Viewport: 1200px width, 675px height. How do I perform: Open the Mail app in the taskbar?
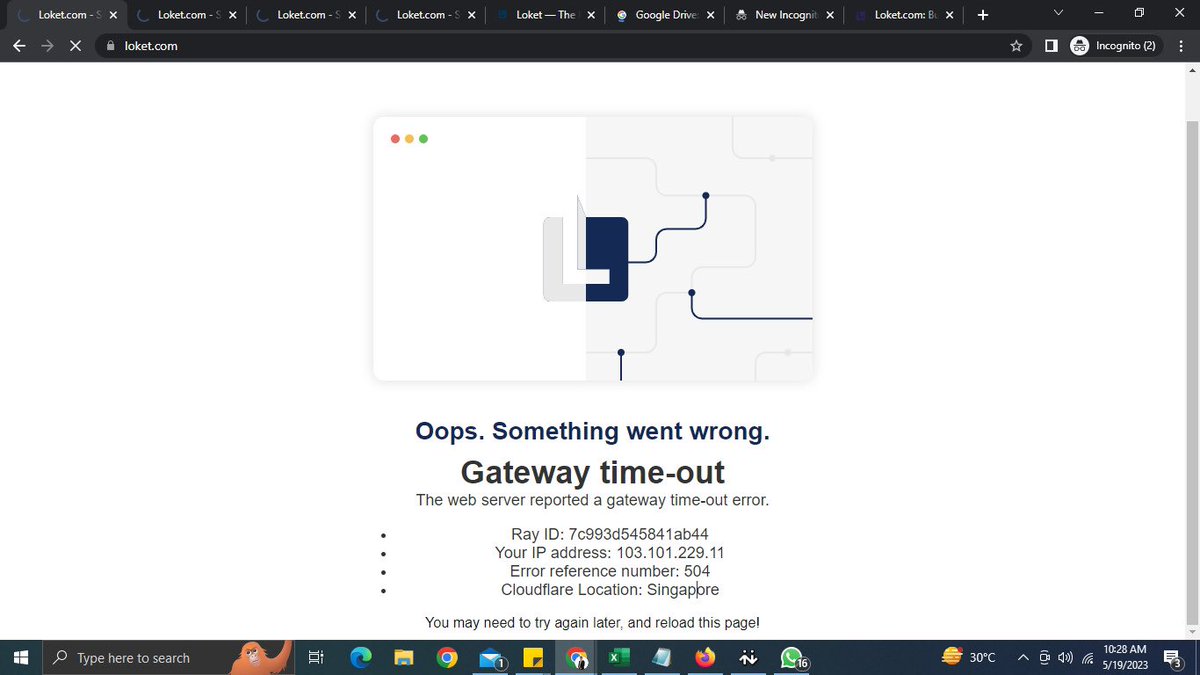tap(491, 658)
